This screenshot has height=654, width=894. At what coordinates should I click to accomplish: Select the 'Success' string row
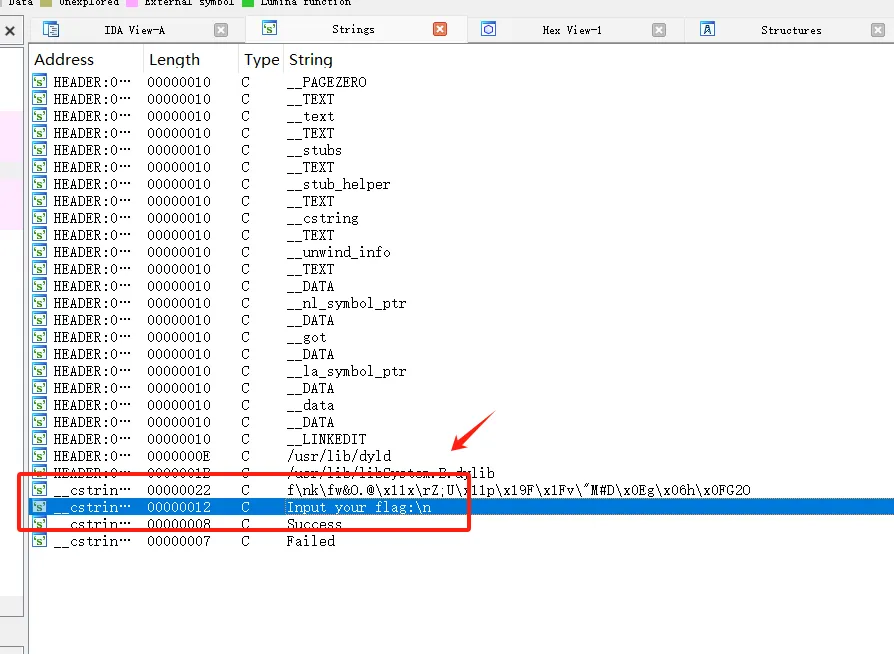313,523
